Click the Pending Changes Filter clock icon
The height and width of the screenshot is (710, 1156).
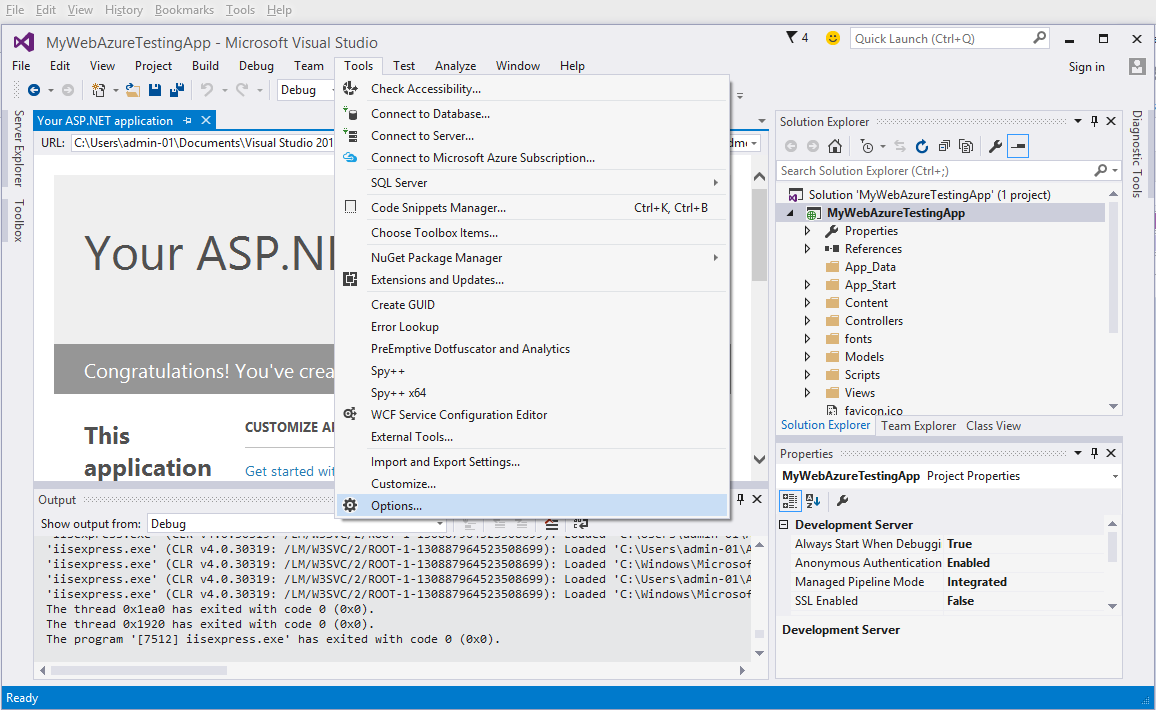tap(867, 146)
